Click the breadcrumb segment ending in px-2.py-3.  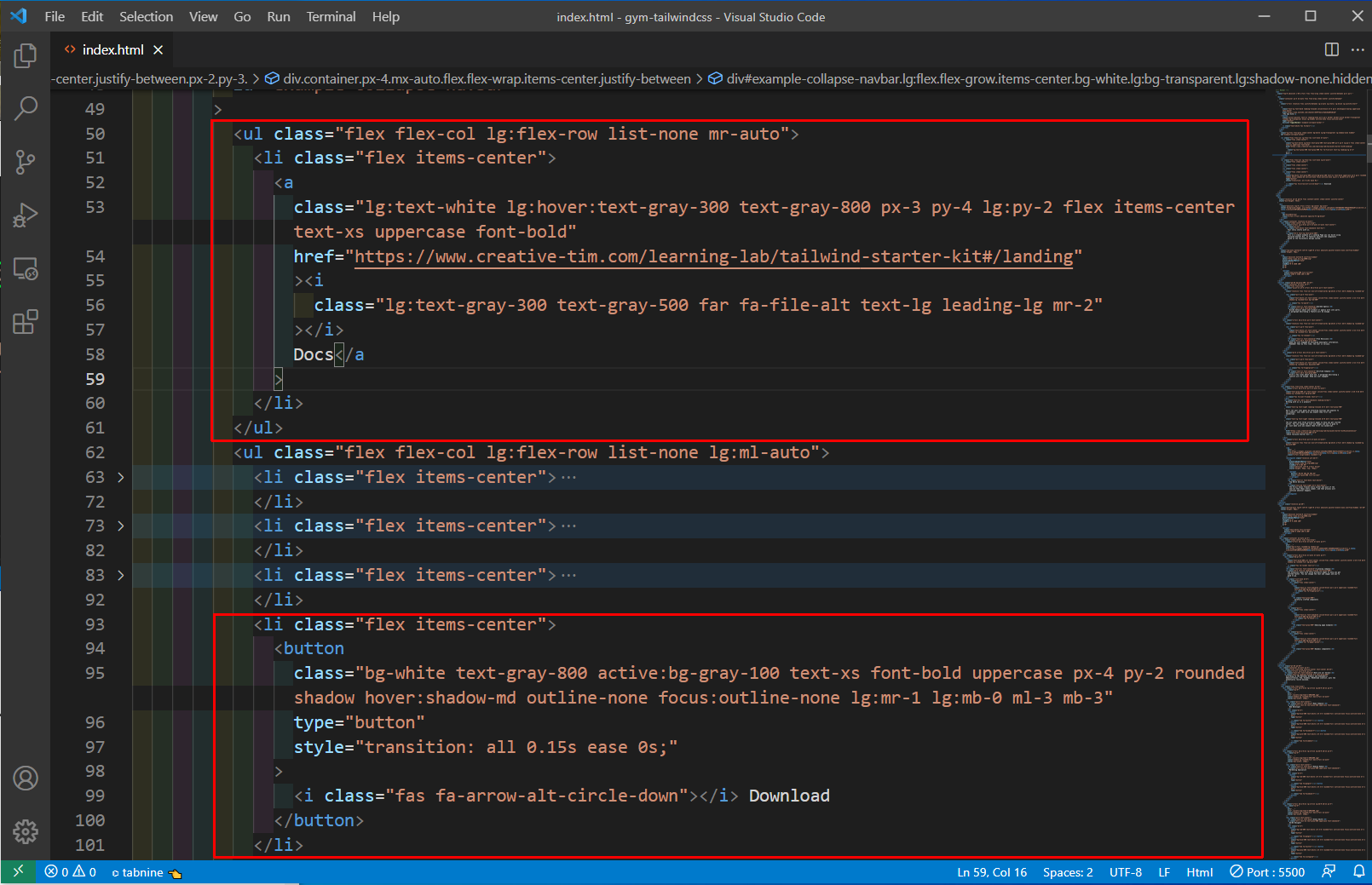150,78
